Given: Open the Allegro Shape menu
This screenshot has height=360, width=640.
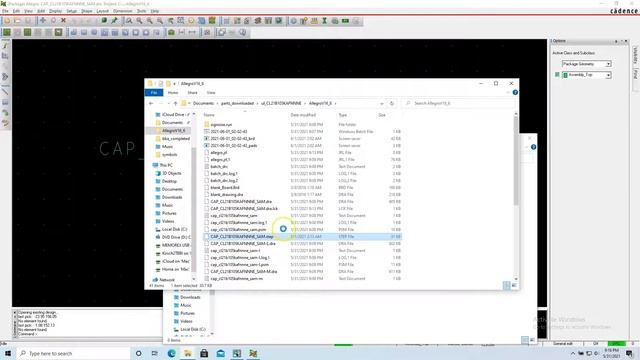Looking at the screenshot, I should (x=87, y=11).
